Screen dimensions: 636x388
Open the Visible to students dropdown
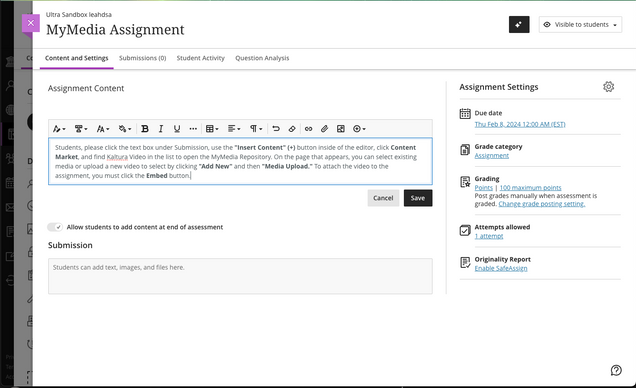(x=580, y=25)
